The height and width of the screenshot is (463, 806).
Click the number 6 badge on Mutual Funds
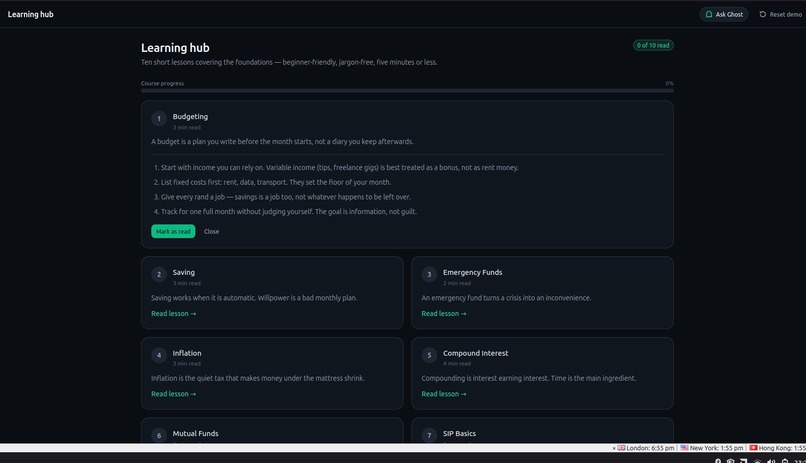coord(159,435)
